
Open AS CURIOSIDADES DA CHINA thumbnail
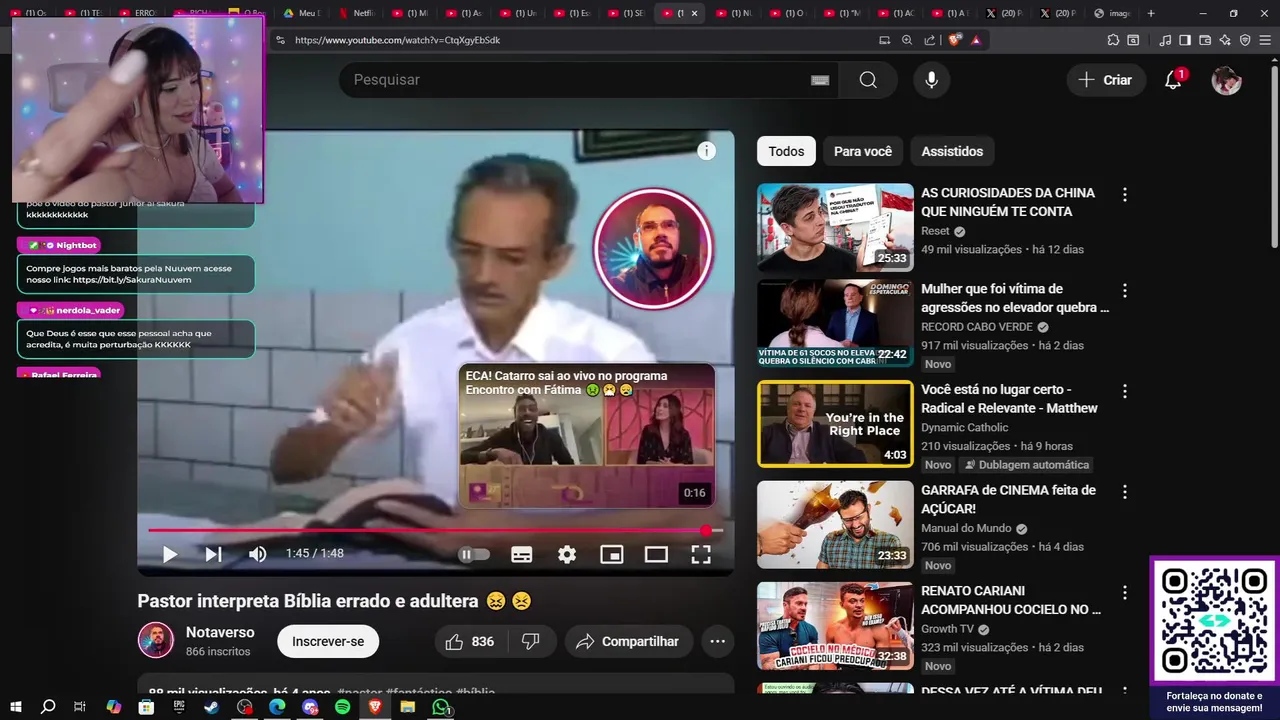point(835,227)
